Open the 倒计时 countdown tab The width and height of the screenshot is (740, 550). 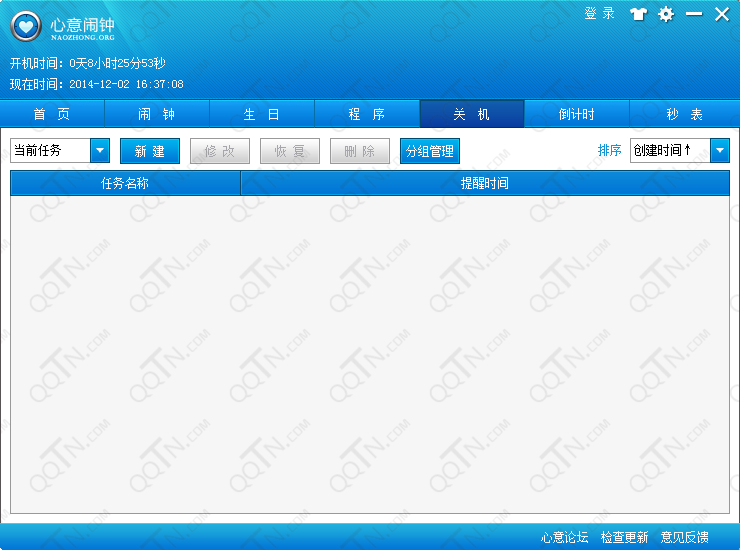coord(577,114)
